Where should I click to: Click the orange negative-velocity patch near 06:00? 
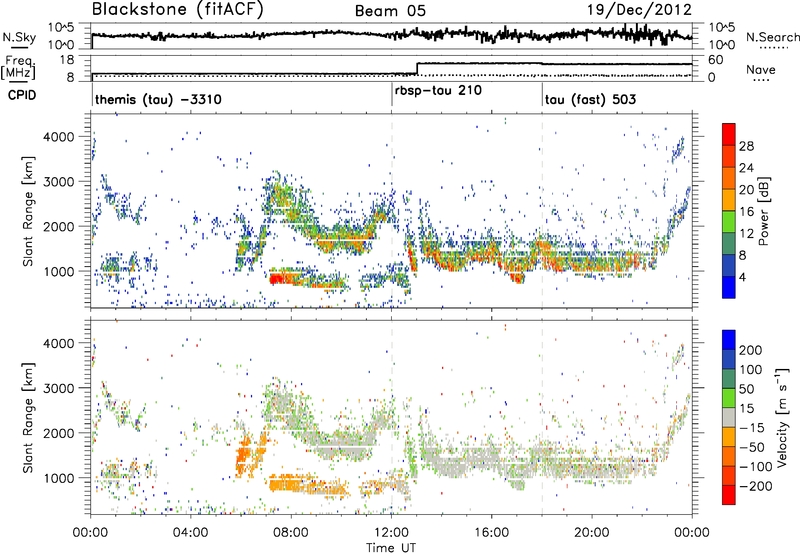click(245, 453)
